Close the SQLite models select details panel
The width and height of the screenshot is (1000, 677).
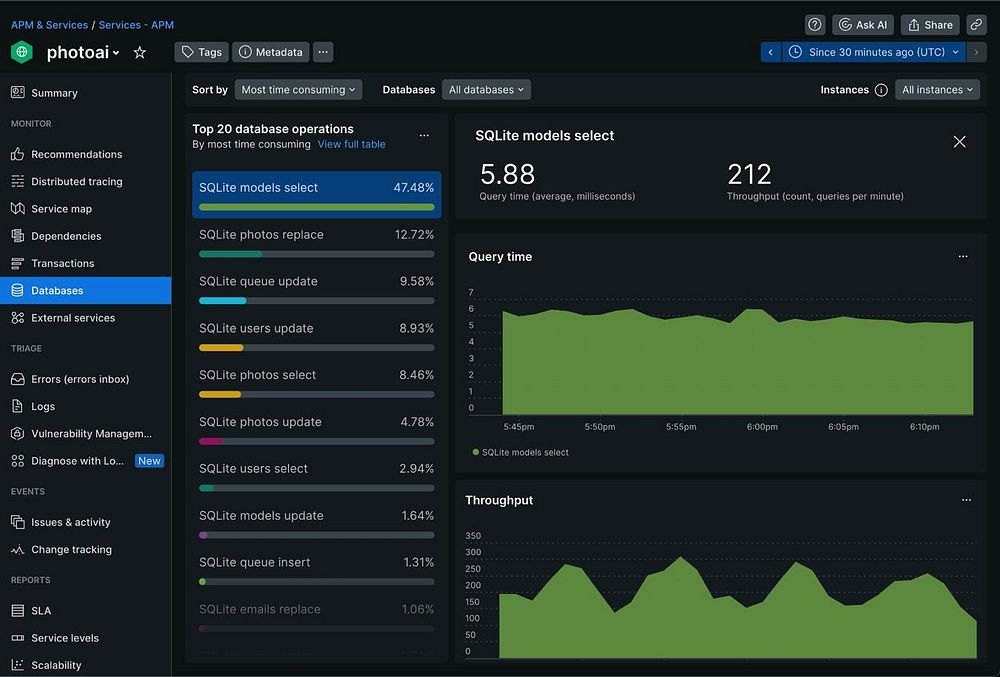pyautogui.click(x=959, y=142)
